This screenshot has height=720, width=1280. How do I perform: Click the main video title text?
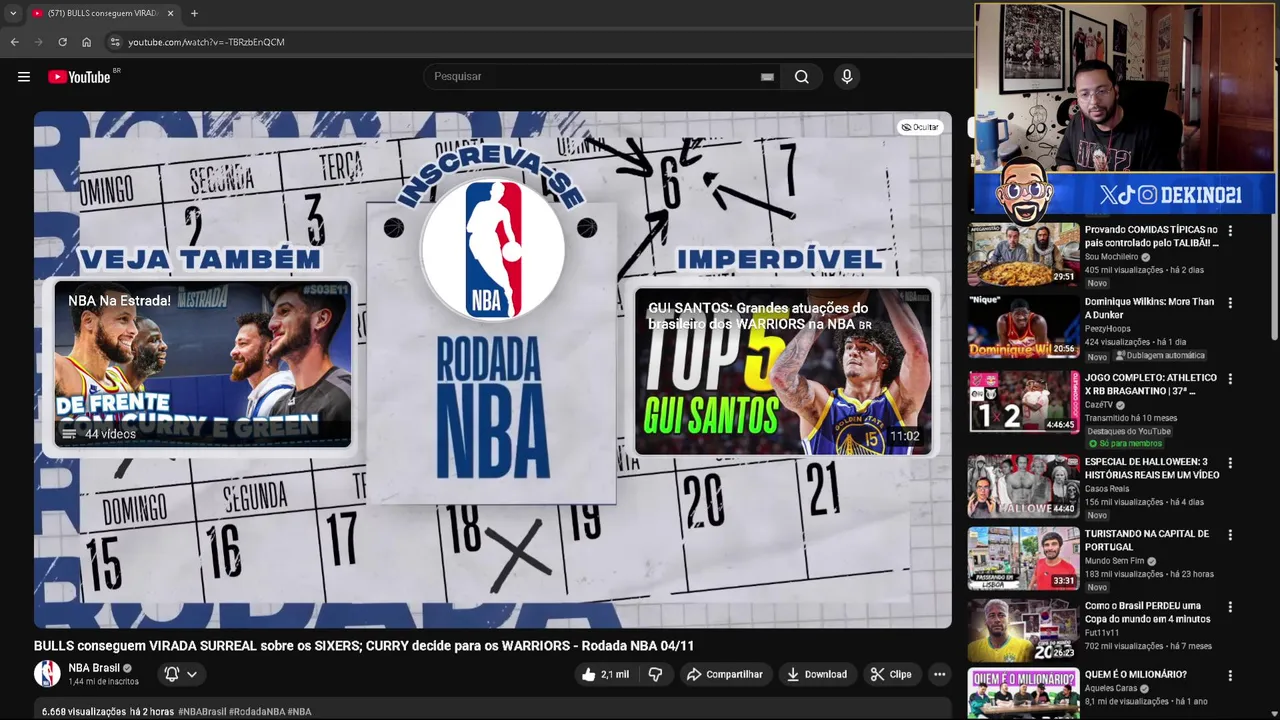(364, 646)
